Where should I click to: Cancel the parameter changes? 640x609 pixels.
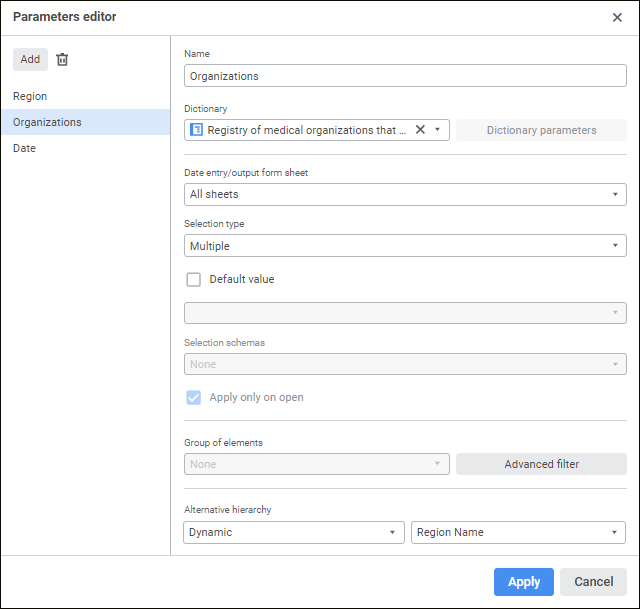(x=593, y=582)
